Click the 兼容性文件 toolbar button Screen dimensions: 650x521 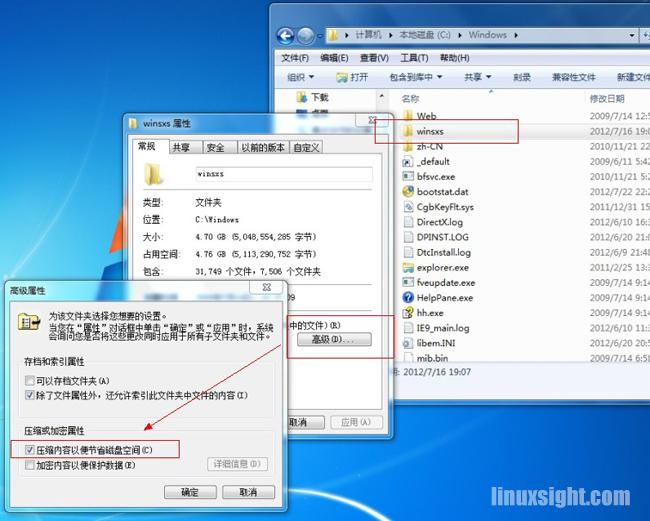click(574, 77)
